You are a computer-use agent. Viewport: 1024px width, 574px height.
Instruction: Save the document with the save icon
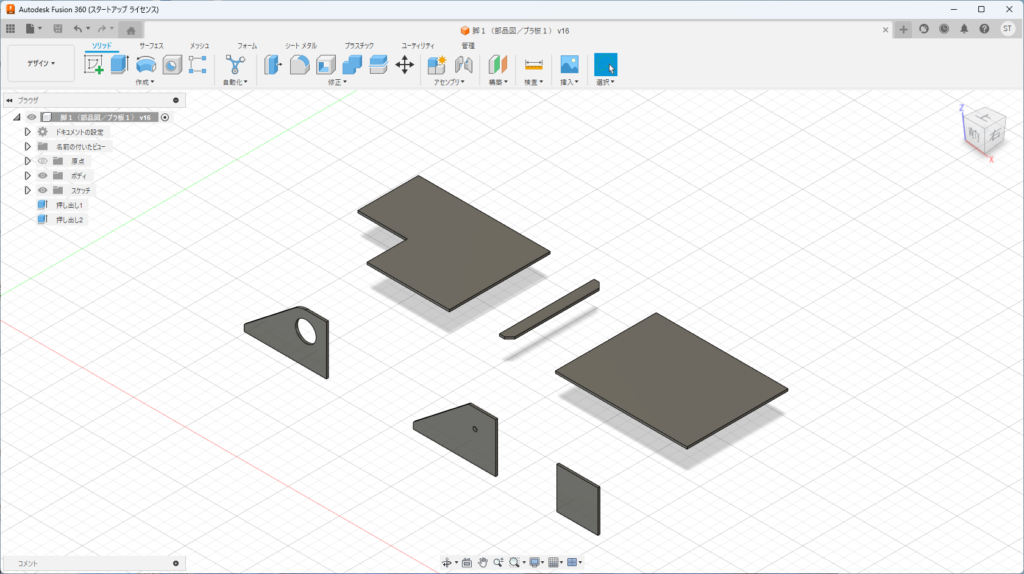click(57, 29)
